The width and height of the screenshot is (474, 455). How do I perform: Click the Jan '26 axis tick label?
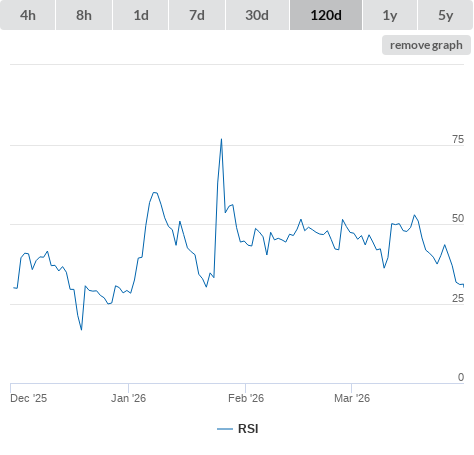coord(128,398)
